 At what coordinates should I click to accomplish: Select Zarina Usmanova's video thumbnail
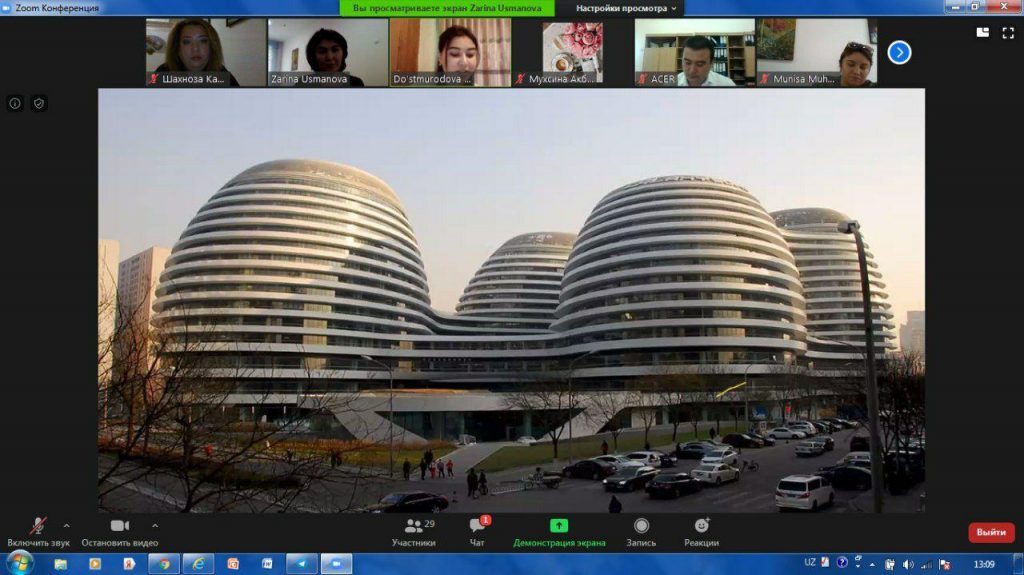click(x=327, y=52)
